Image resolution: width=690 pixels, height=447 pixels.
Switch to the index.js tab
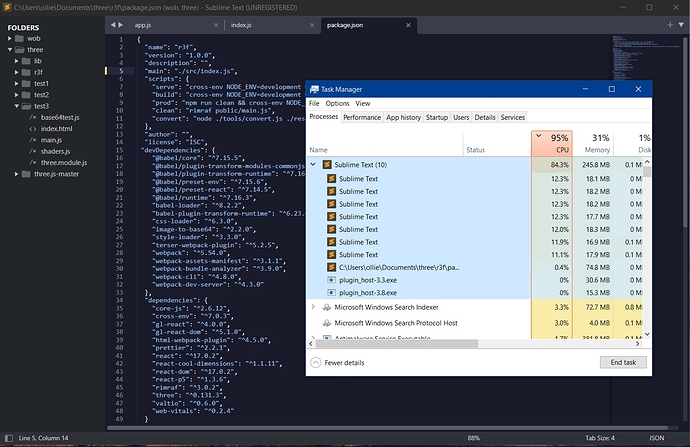tap(241, 26)
